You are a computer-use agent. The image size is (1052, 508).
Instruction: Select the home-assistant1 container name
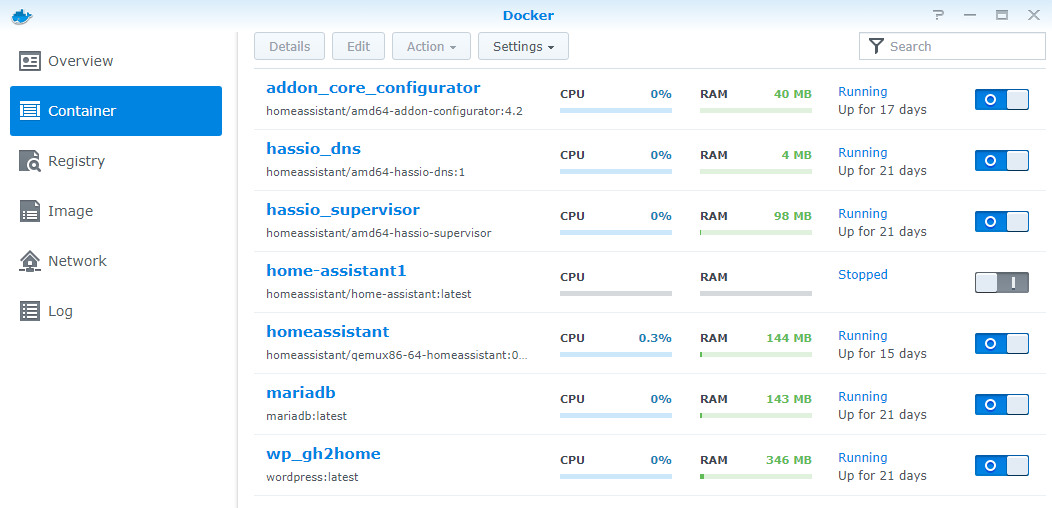pos(336,270)
